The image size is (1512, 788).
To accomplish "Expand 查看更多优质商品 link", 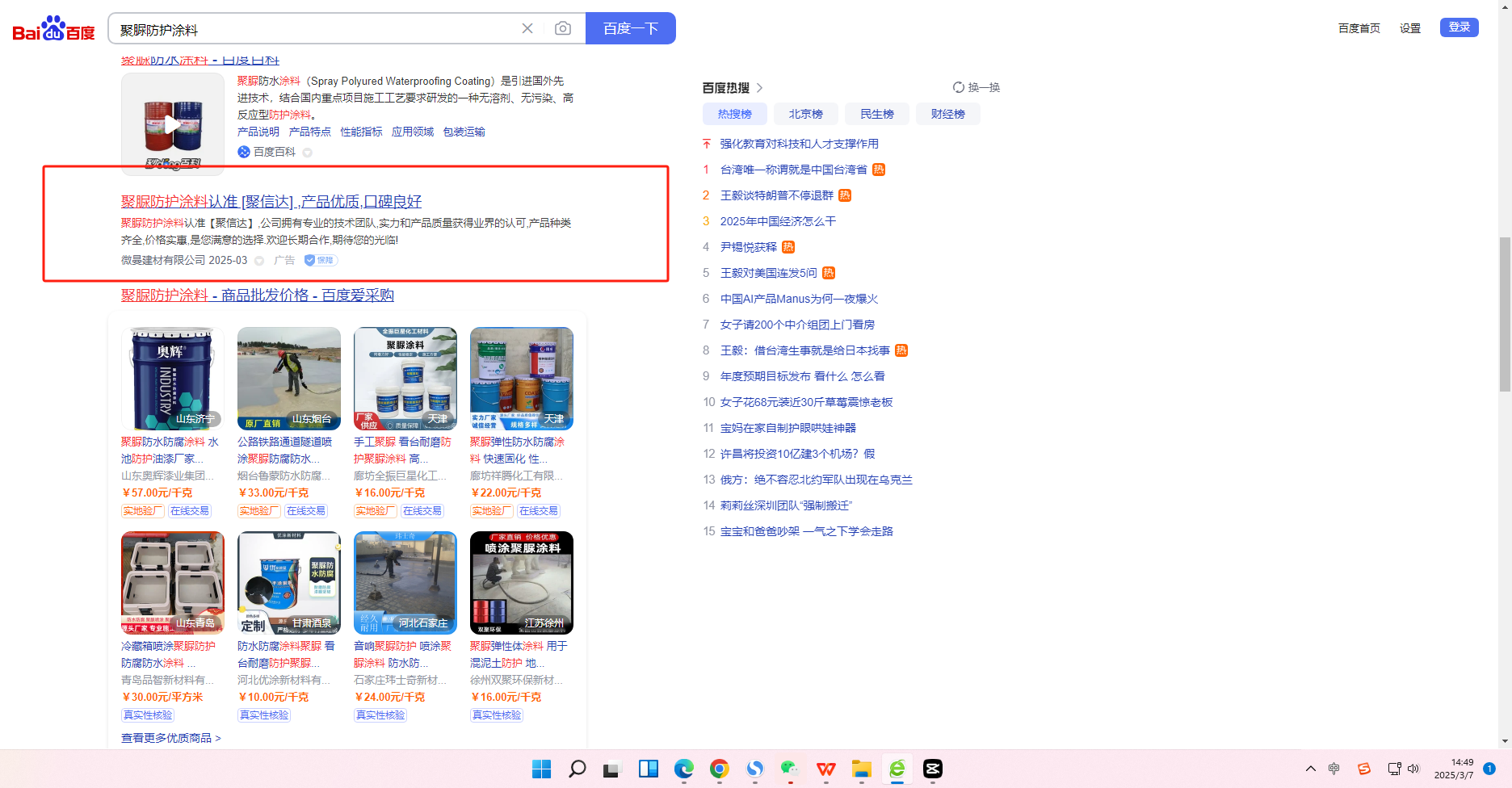I will pyautogui.click(x=170, y=738).
